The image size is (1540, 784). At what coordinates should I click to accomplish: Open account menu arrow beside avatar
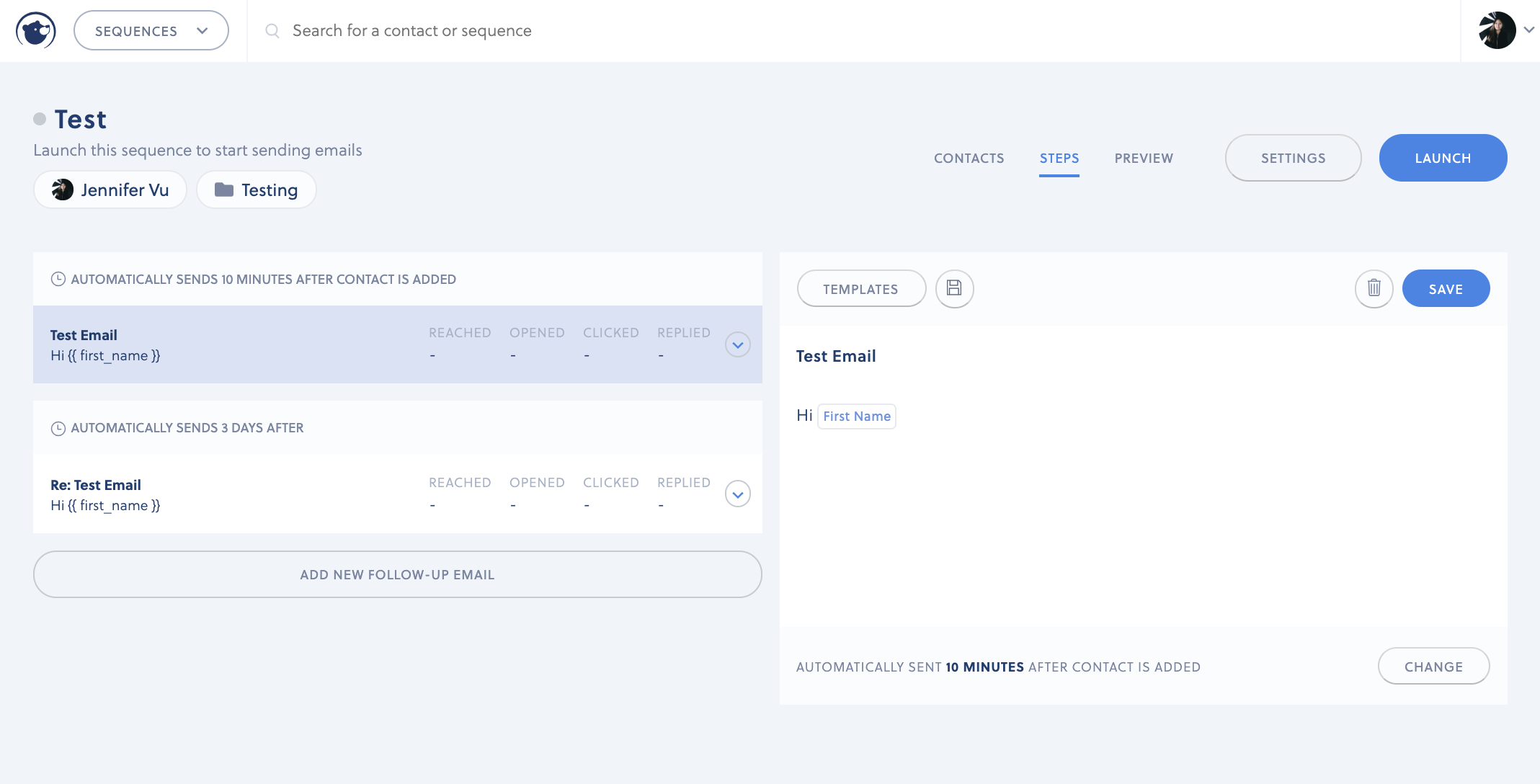[x=1528, y=30]
